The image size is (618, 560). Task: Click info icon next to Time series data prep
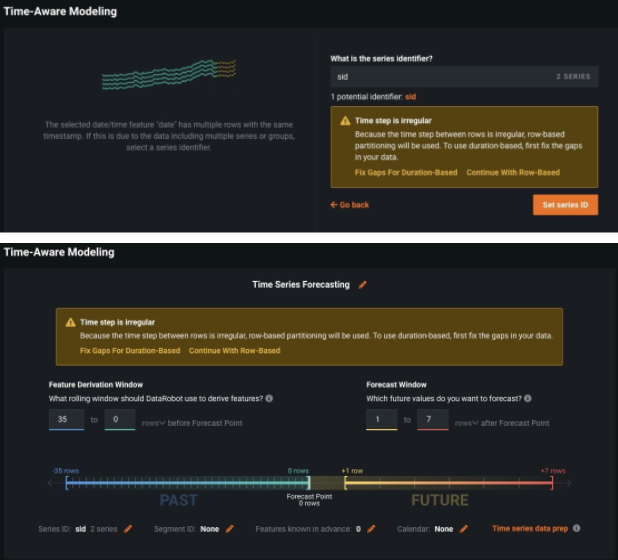point(576,529)
